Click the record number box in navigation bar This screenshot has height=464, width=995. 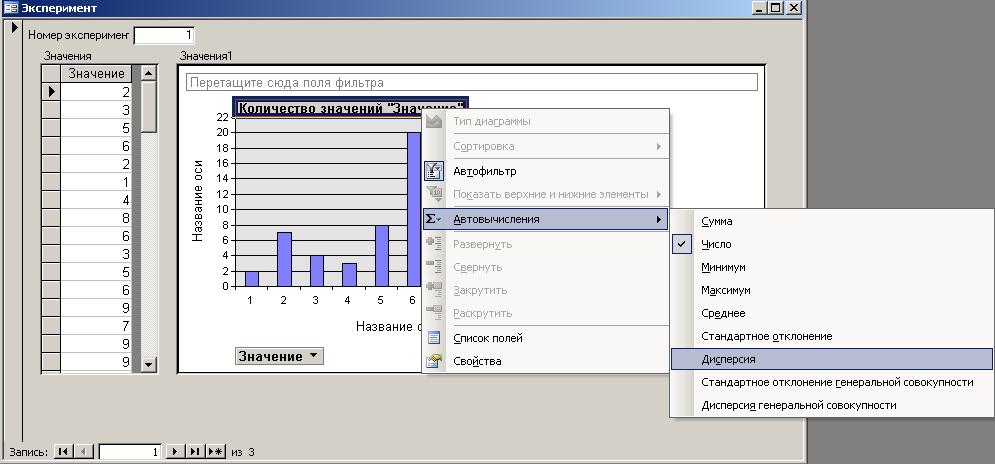point(130,452)
